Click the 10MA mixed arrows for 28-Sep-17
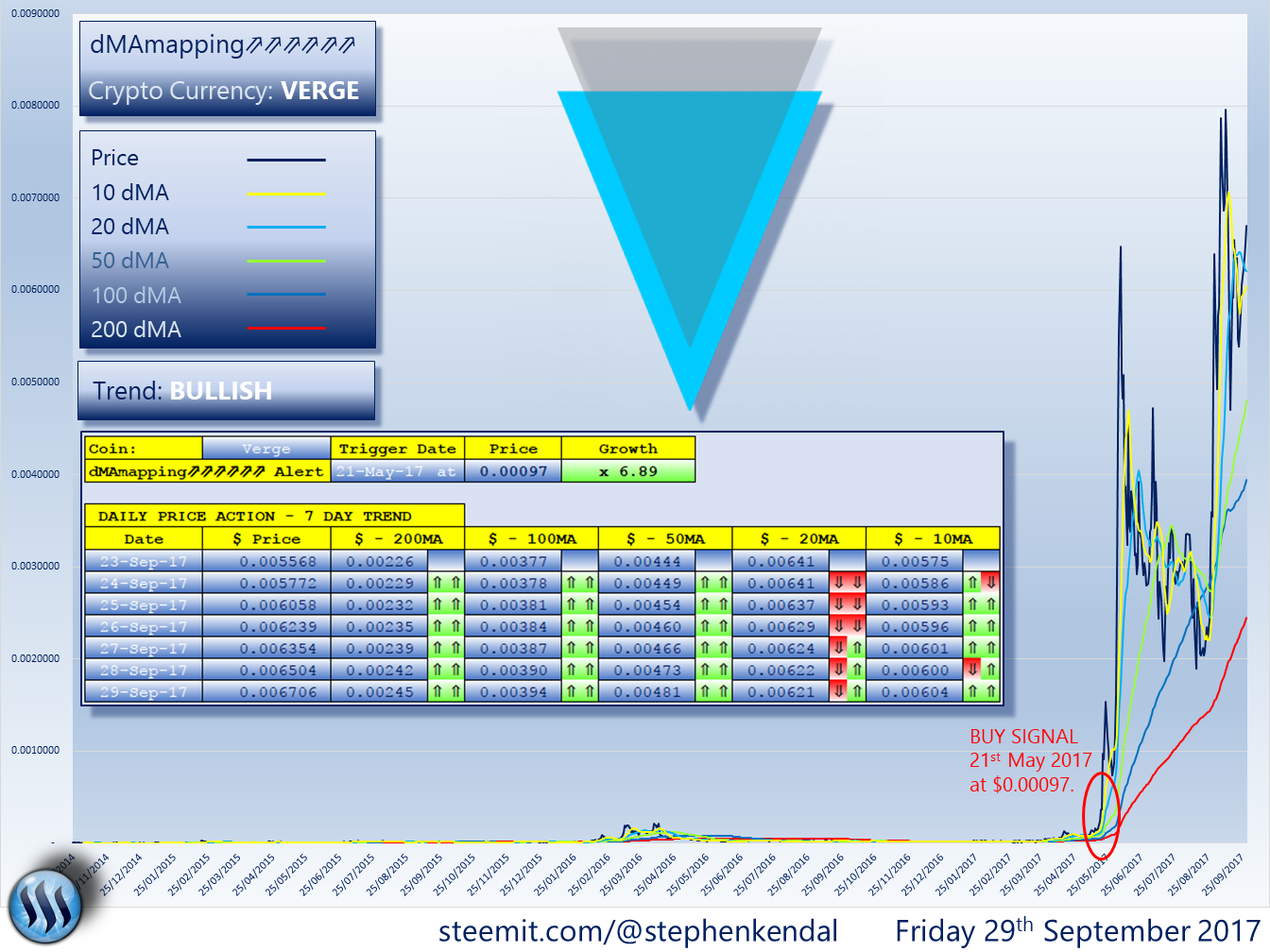This screenshot has width=1270, height=952. pos(982,671)
